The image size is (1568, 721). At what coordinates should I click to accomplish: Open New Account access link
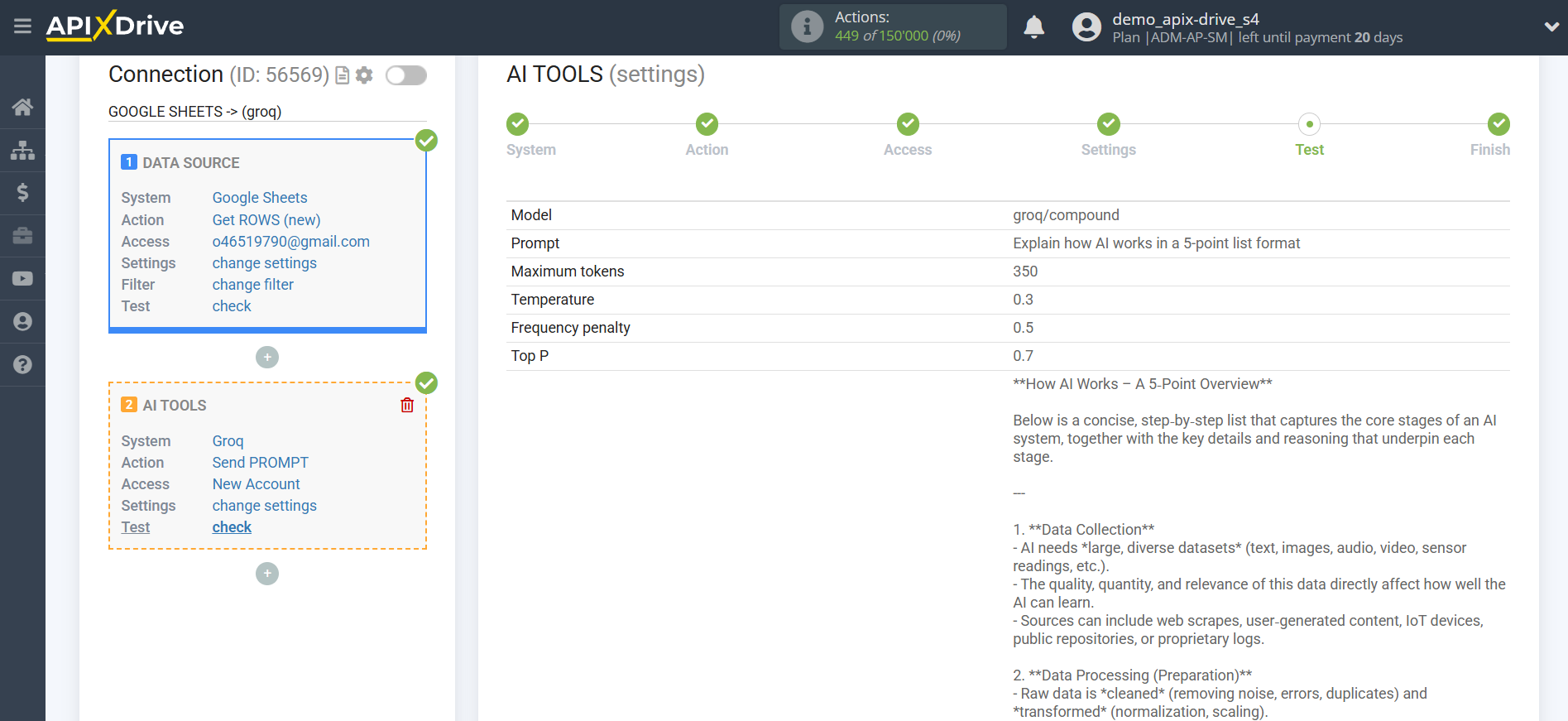(x=256, y=484)
